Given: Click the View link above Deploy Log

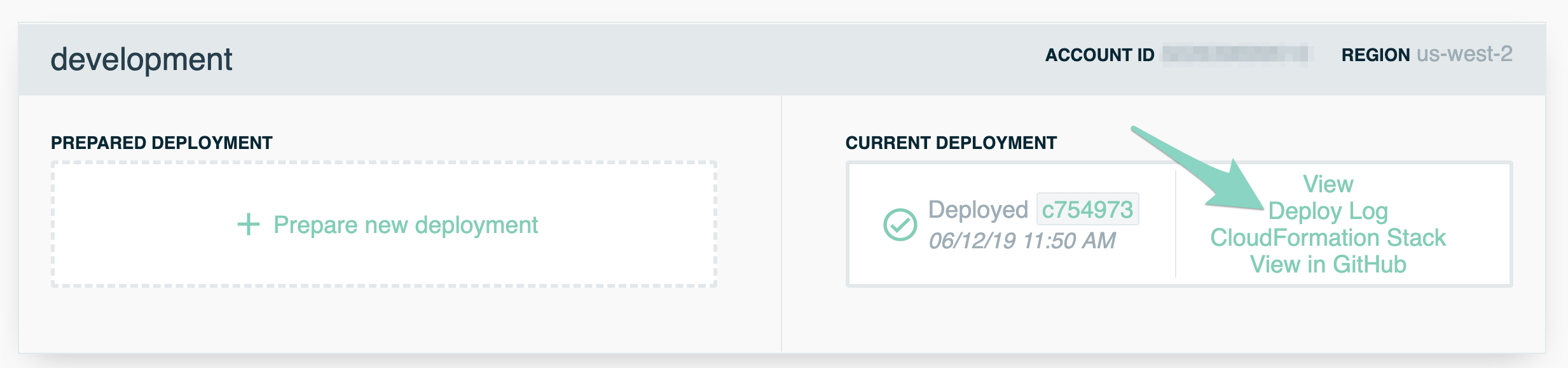Looking at the screenshot, I should (1328, 184).
